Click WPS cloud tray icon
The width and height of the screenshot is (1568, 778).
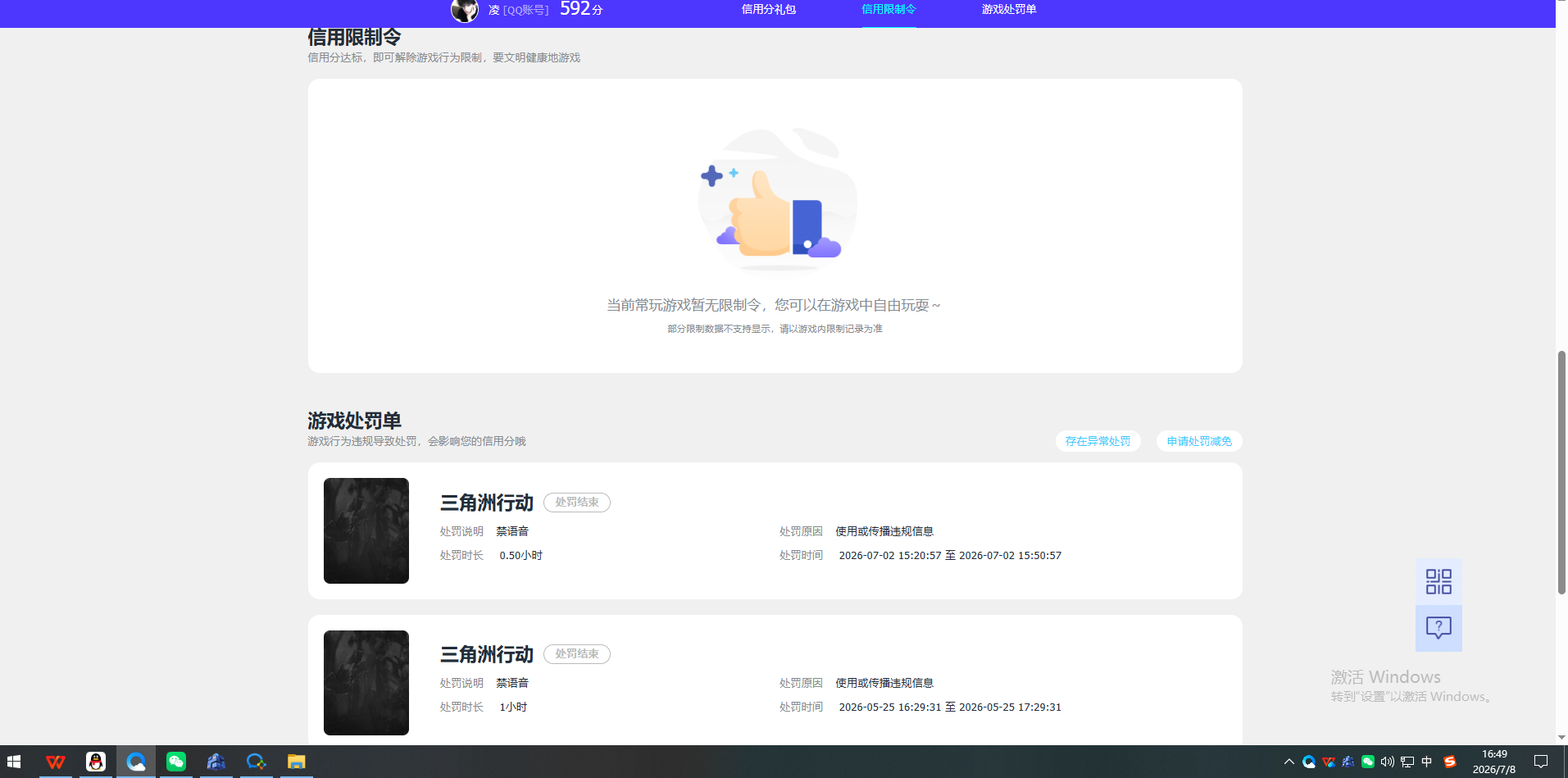1329,762
